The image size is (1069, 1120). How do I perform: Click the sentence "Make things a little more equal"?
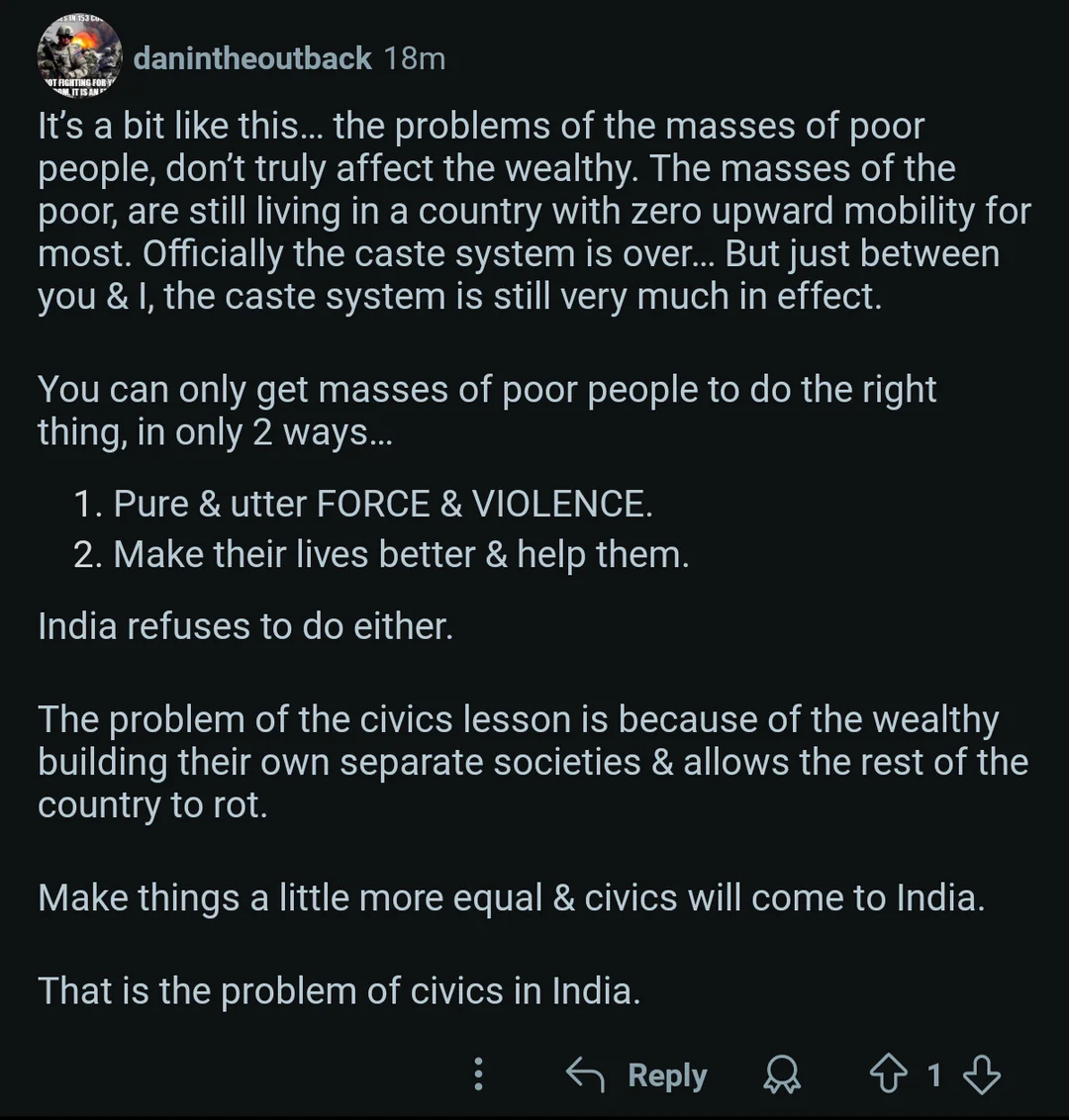click(511, 897)
